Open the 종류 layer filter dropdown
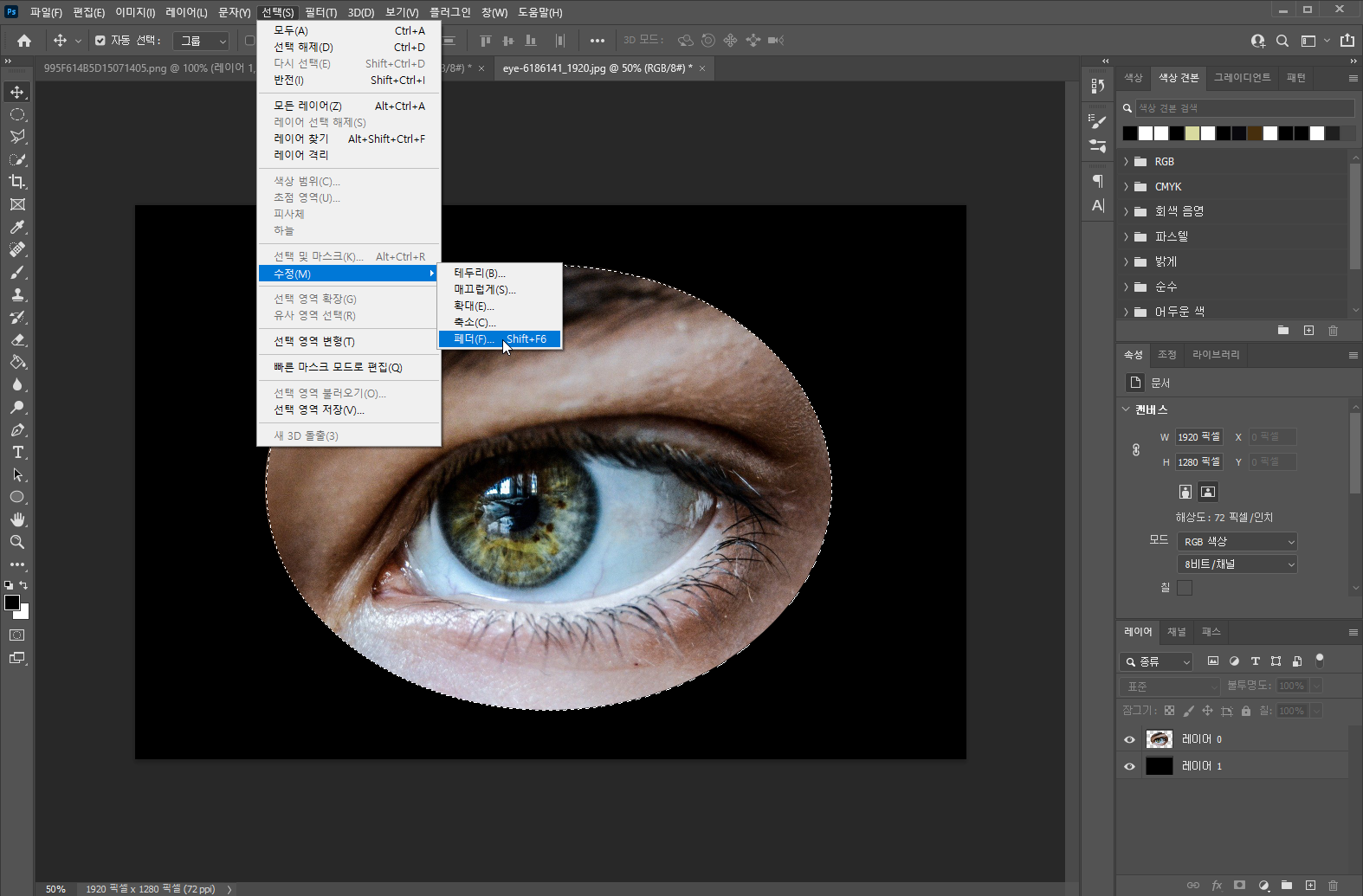1363x896 pixels. tap(1156, 661)
